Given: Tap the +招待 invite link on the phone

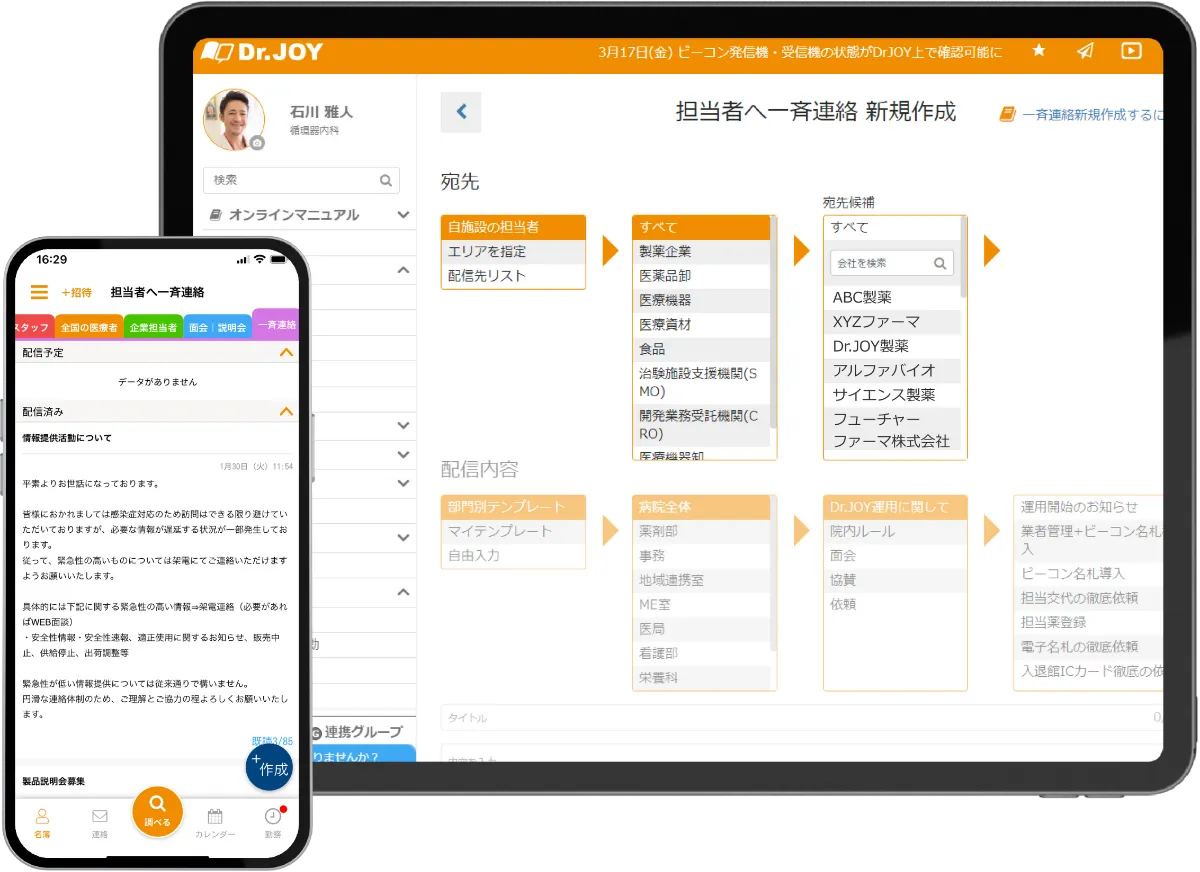Looking at the screenshot, I should point(76,293).
